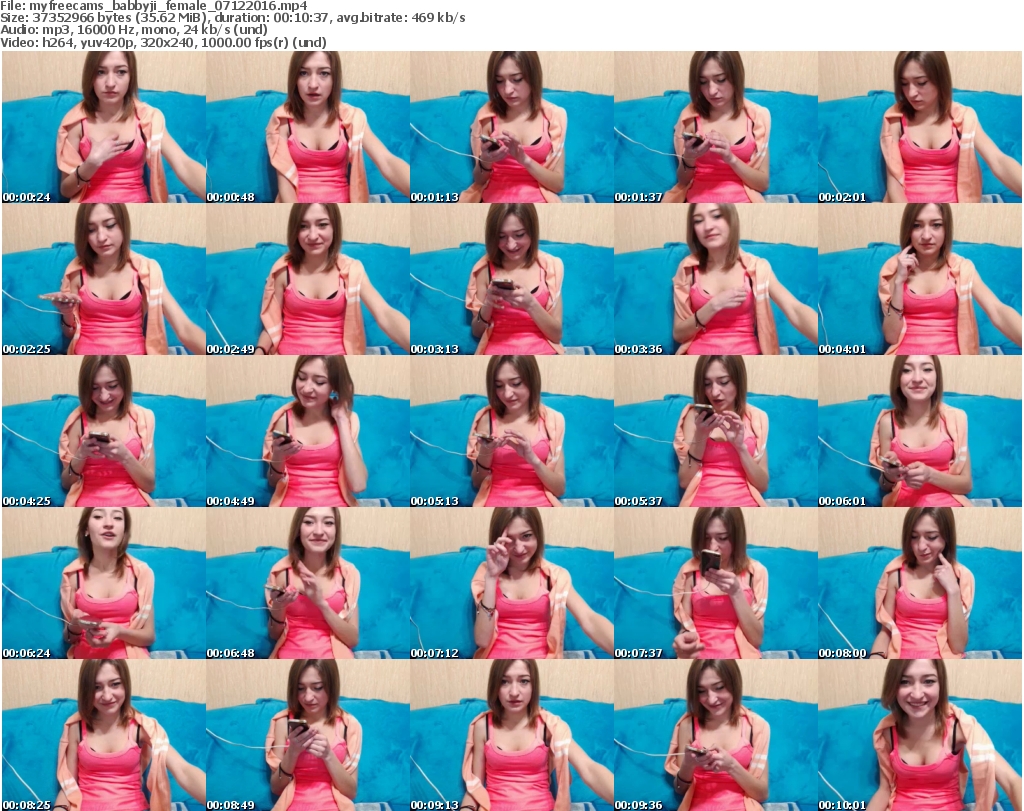Select the thumbnail stamped 00:00:24
The height and width of the screenshot is (811, 1024).
104,127
